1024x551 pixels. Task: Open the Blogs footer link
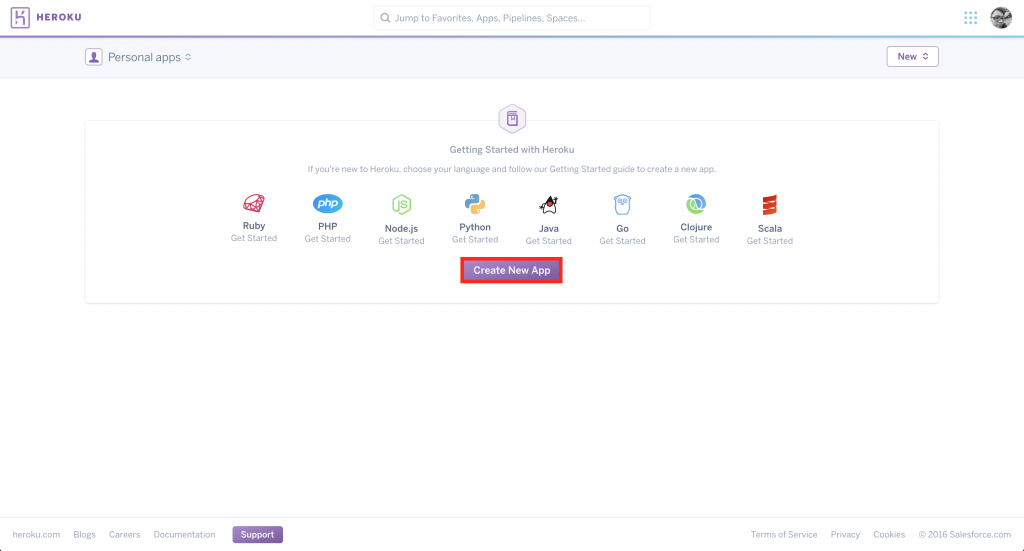[x=84, y=534]
